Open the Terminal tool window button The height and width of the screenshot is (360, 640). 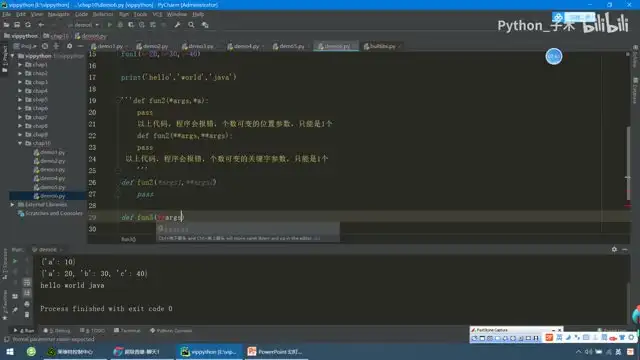(x=127, y=331)
